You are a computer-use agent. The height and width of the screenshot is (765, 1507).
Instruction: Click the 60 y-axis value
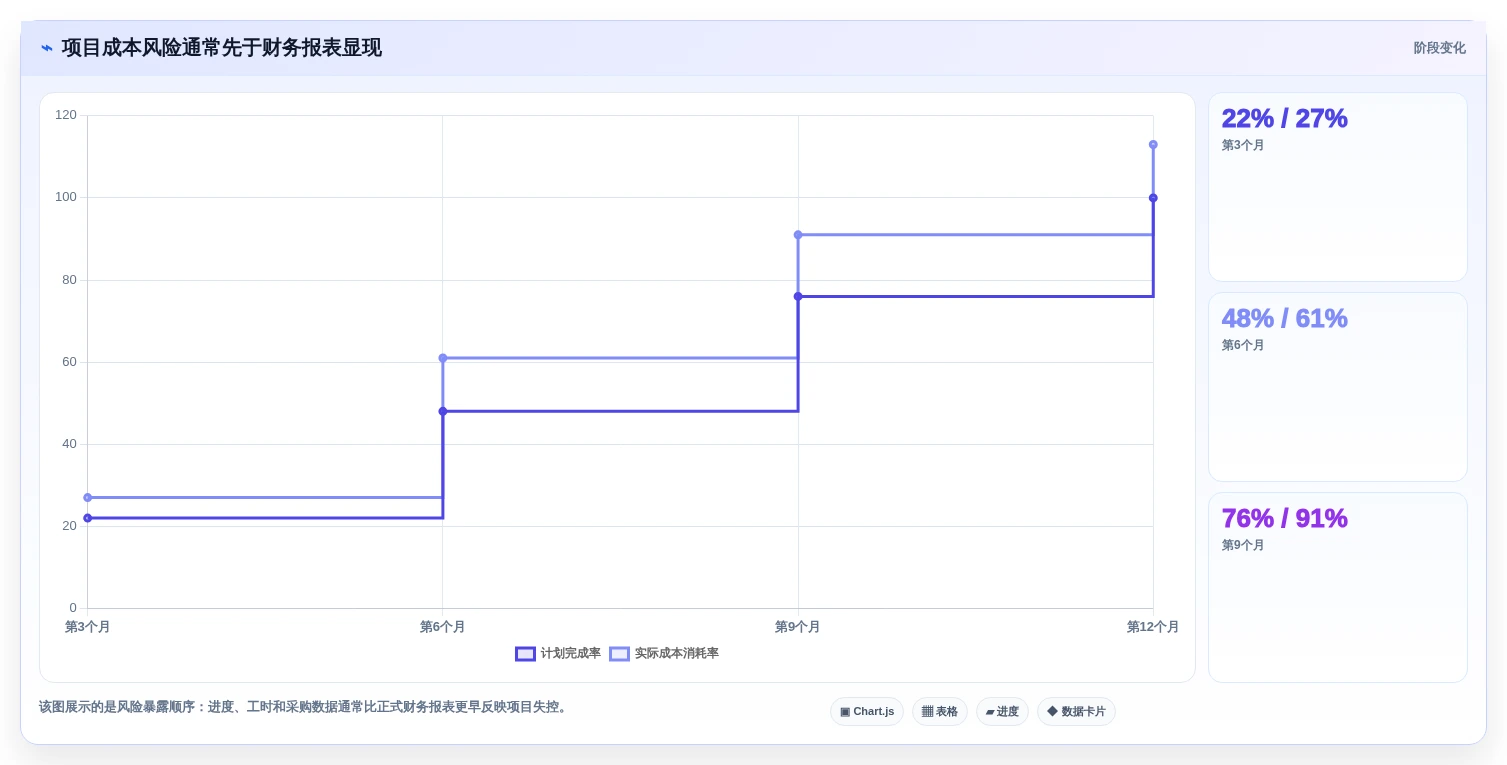point(69,362)
